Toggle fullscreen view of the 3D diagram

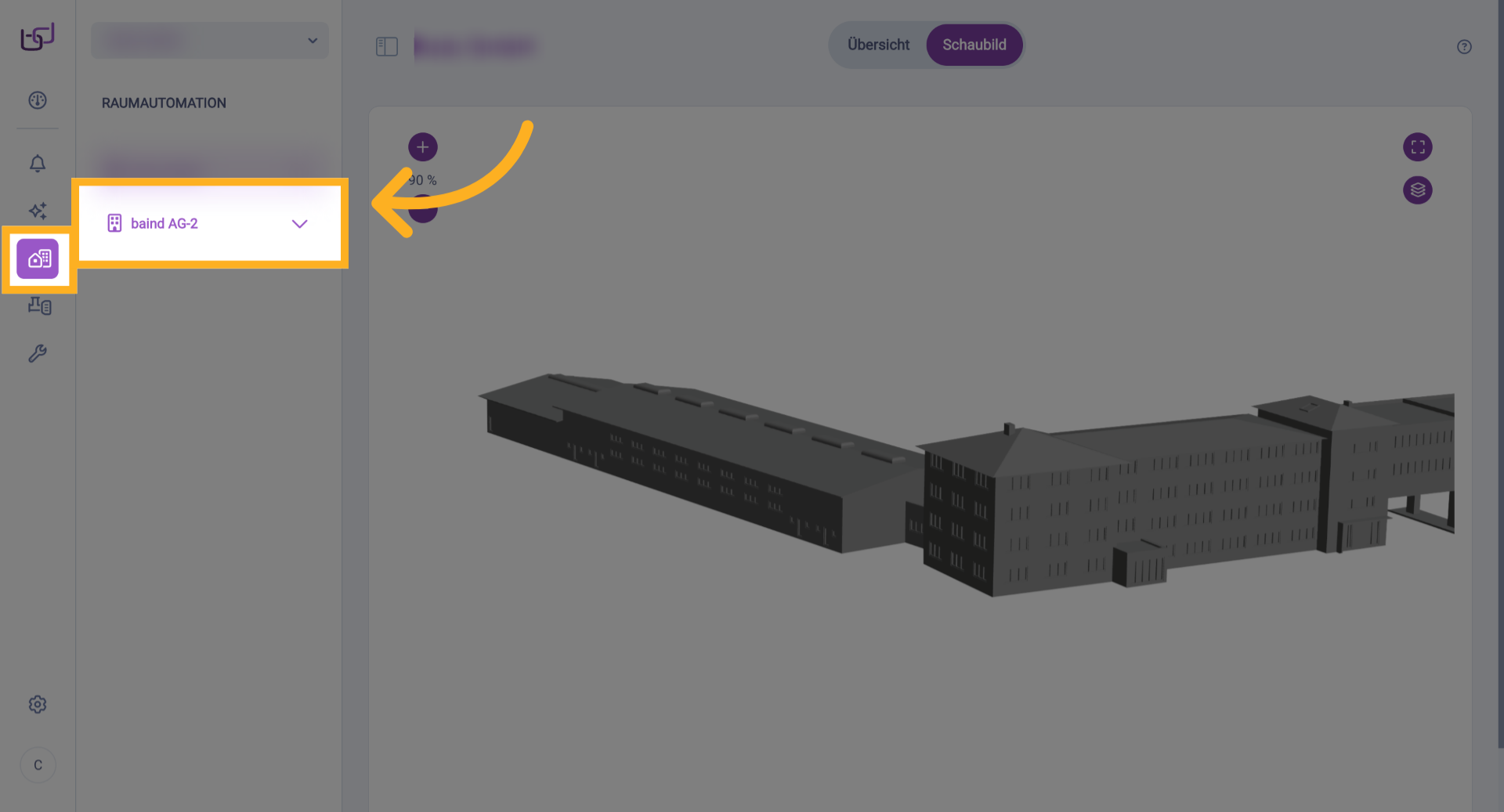pos(1417,147)
